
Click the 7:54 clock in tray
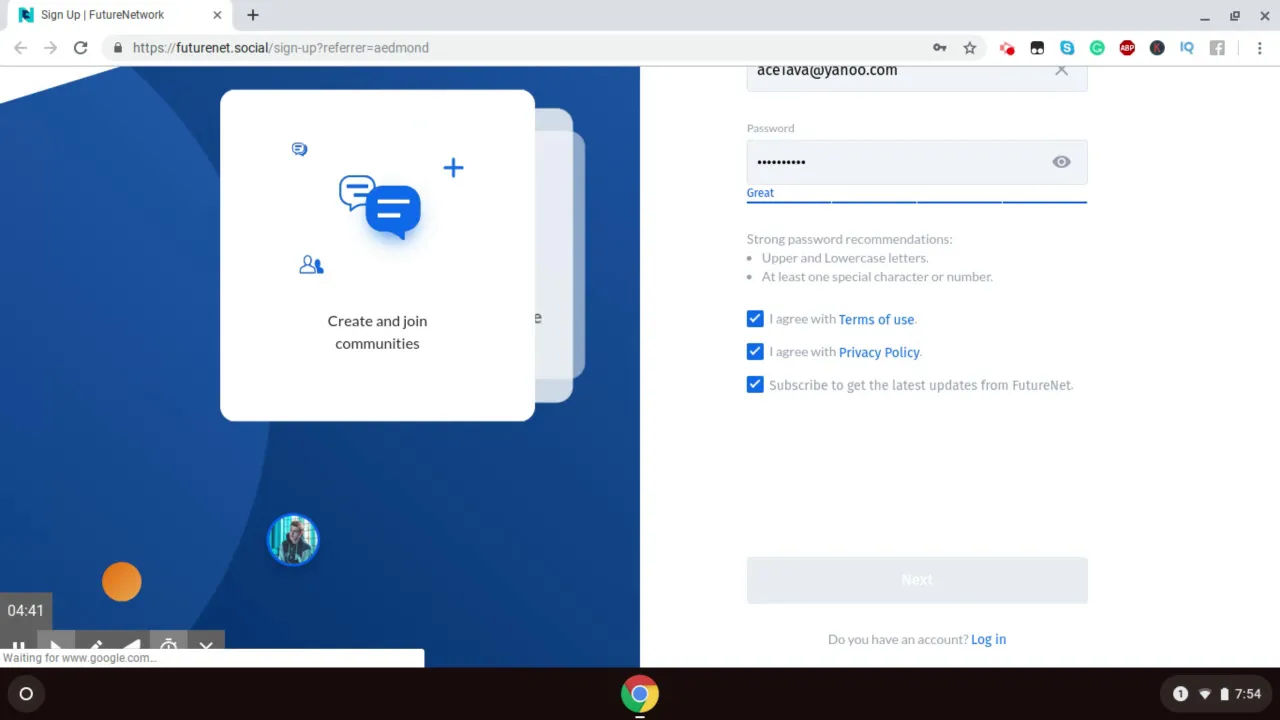(1248, 694)
